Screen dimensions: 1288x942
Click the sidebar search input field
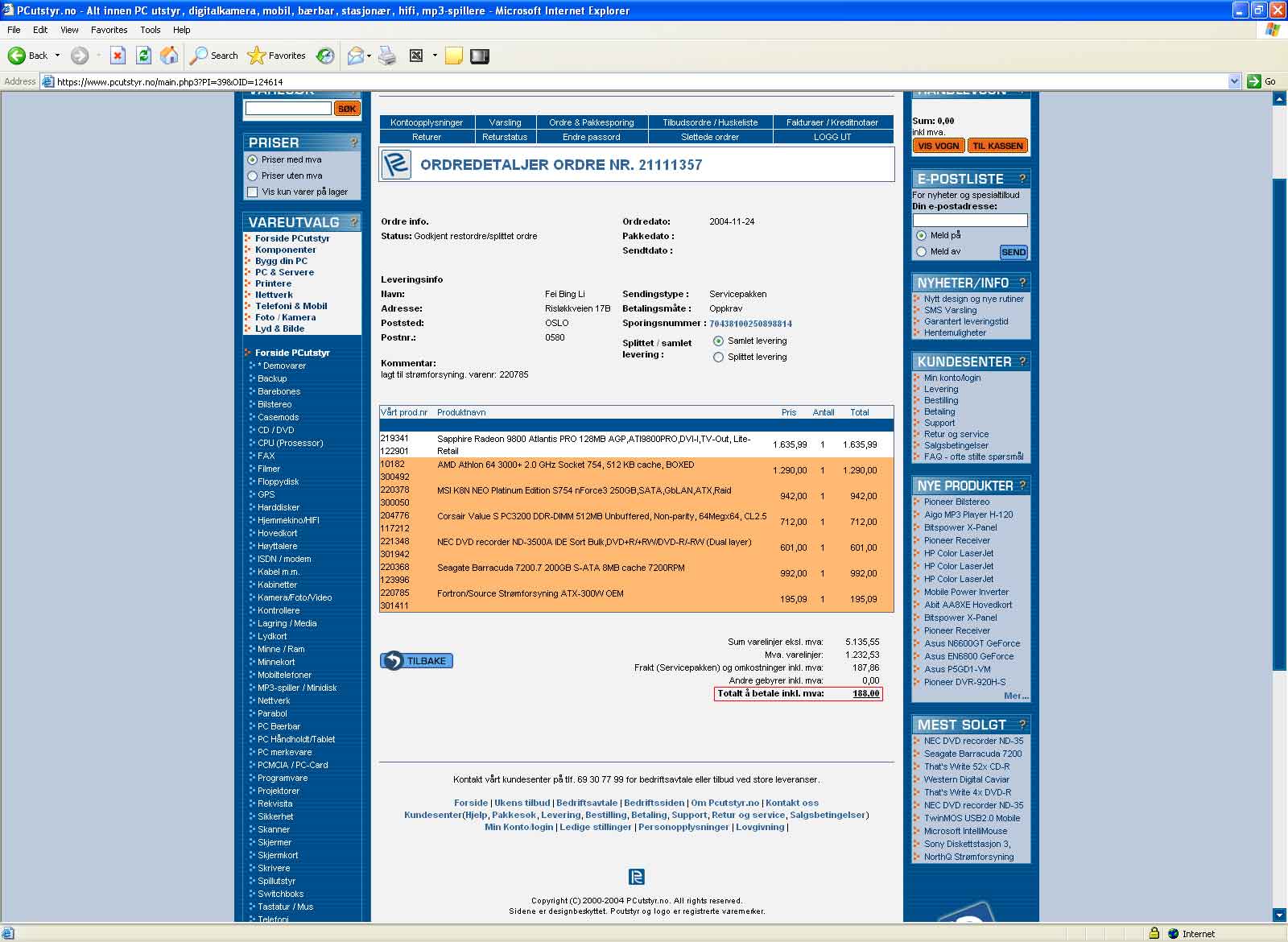click(288, 109)
